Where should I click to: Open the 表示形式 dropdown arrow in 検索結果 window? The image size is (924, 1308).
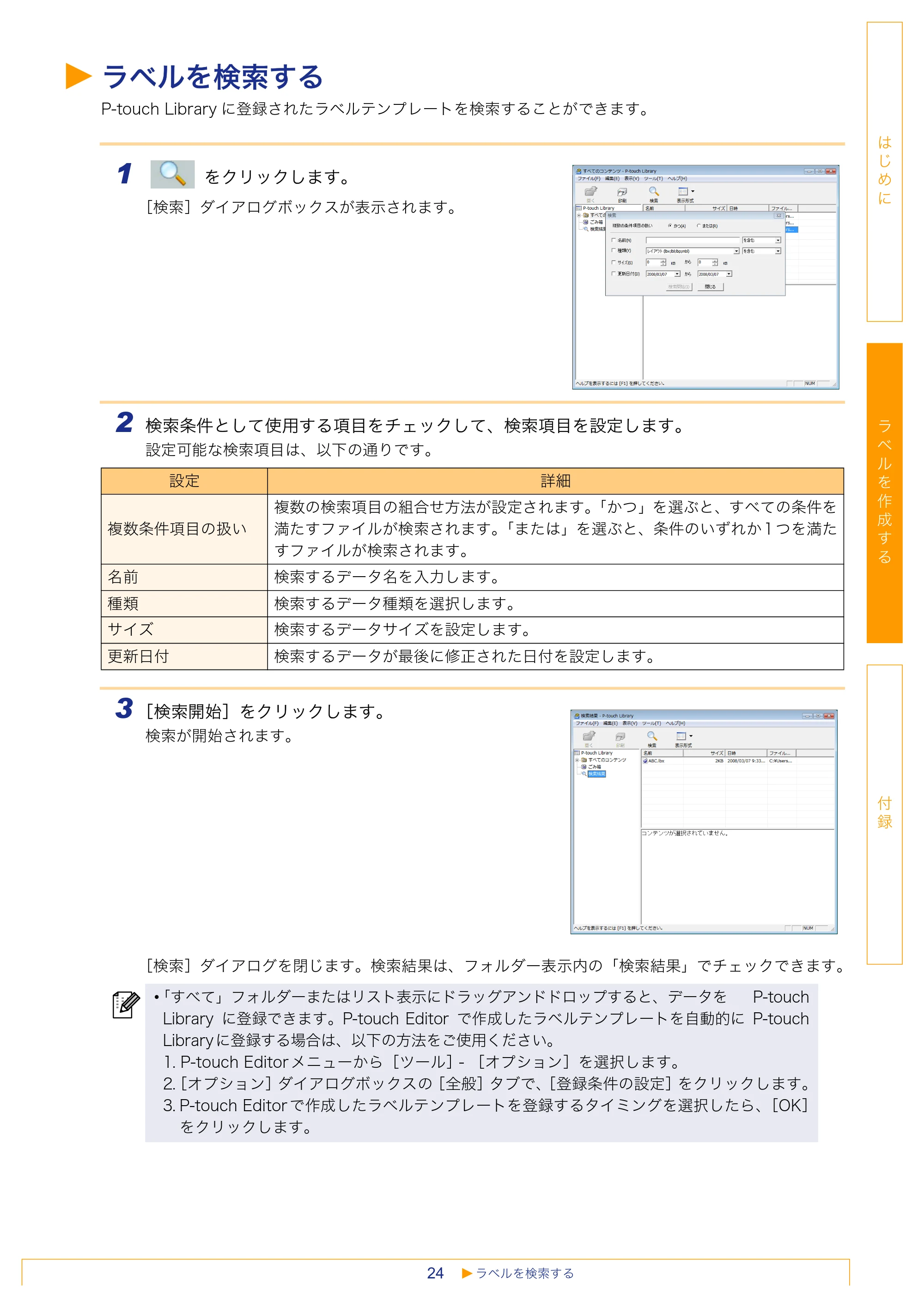[x=691, y=736]
